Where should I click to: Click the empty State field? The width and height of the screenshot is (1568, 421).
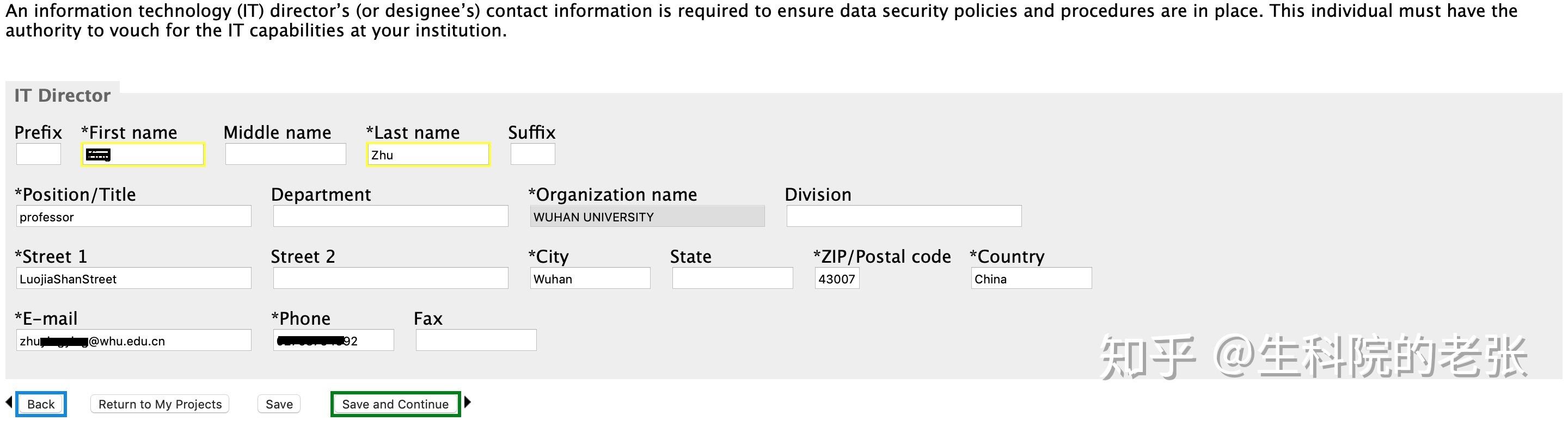[x=732, y=278]
